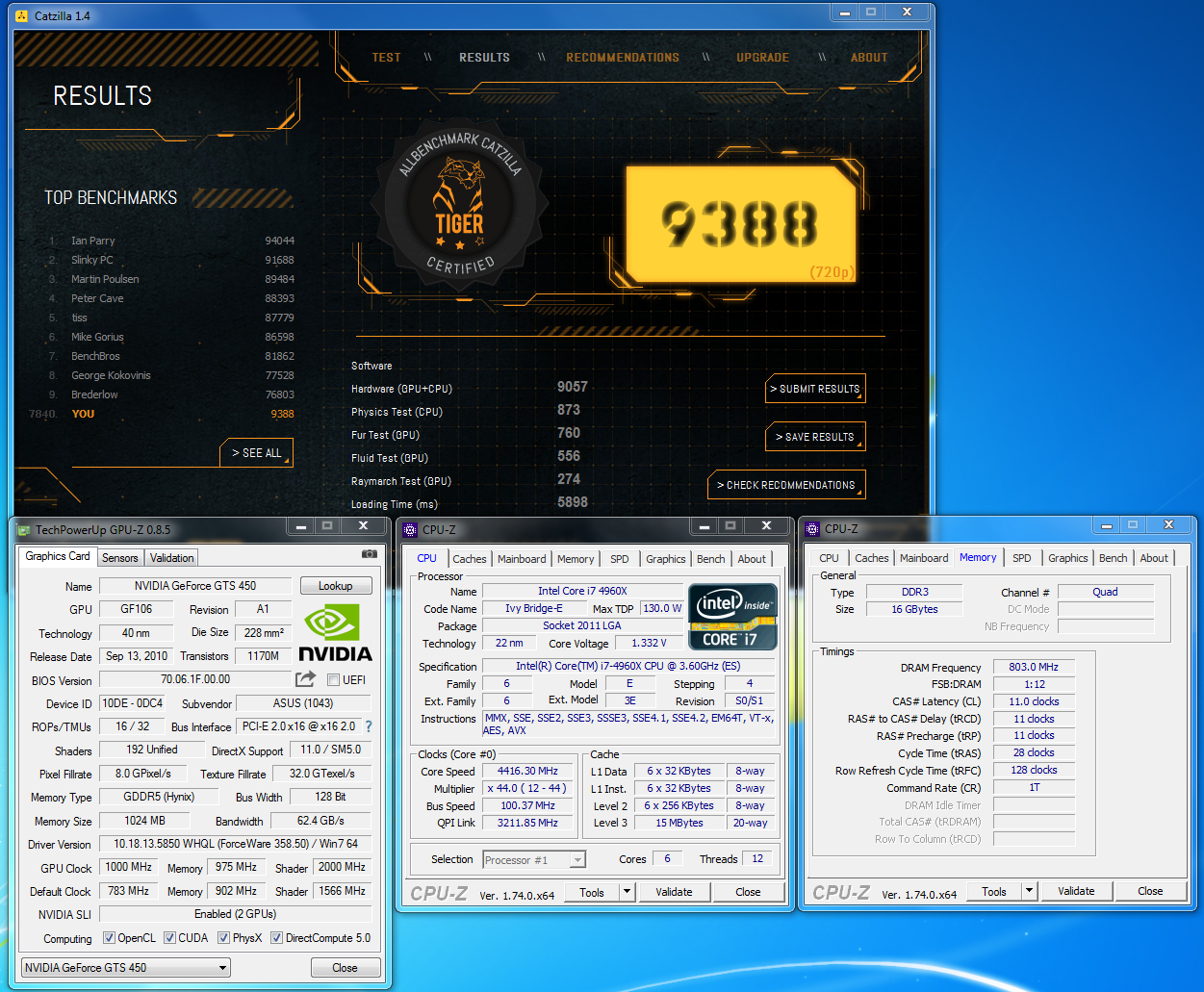Screen dimensions: 1204x992
Task: Click Slinky PC in top benchmarks list
Action: coord(91,260)
